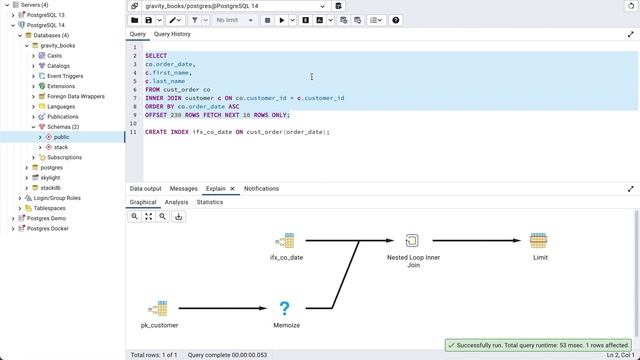Image resolution: width=640 pixels, height=360 pixels.
Task: Expand the public schema node
Action: (40, 137)
